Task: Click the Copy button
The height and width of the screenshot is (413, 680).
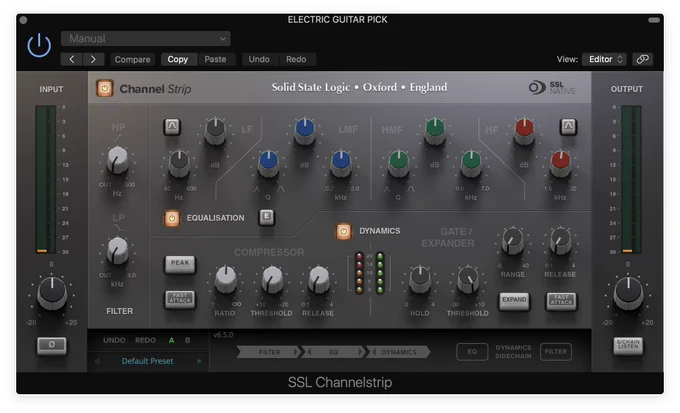Action: (178, 59)
